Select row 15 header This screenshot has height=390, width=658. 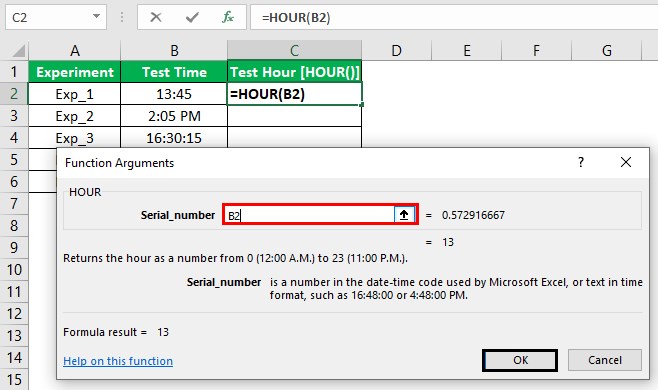[14, 380]
